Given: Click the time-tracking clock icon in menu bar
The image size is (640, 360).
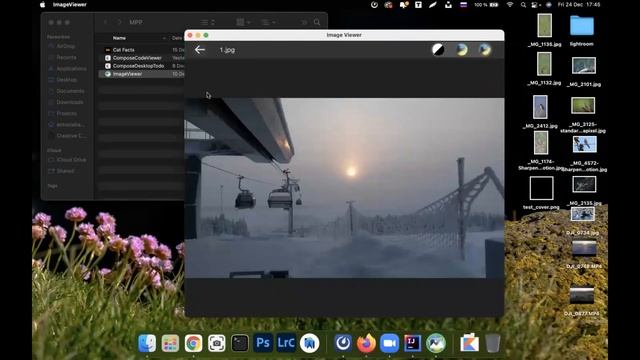Looking at the screenshot, I should (x=374, y=5).
